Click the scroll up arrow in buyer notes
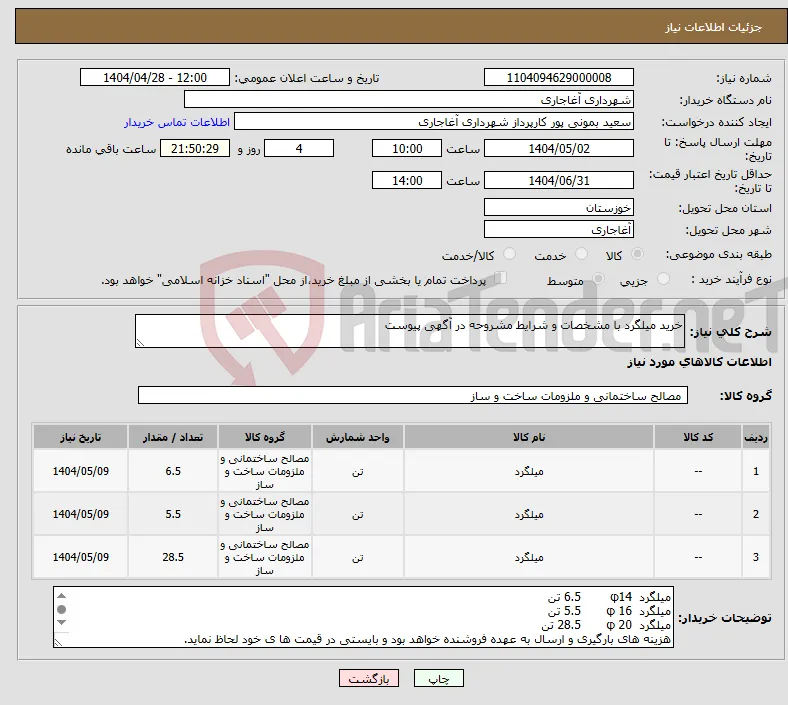The image size is (788, 705). click(61, 596)
